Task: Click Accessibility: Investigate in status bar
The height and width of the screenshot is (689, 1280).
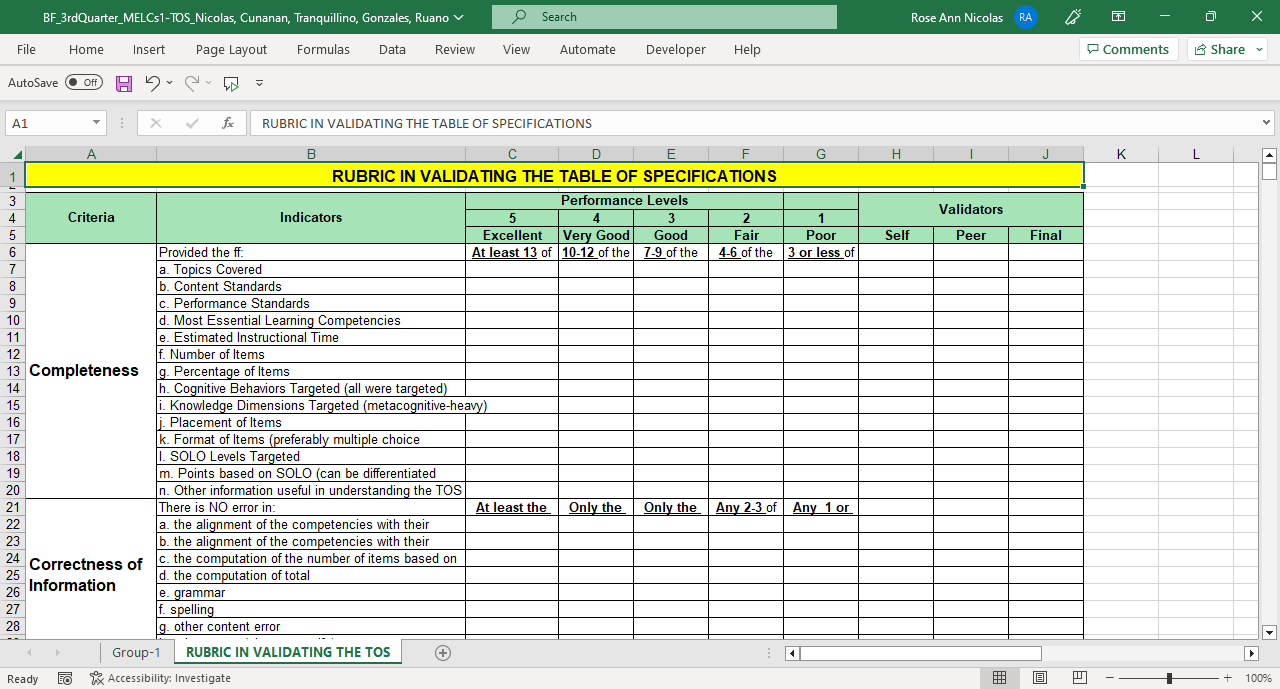Action: [x=160, y=678]
